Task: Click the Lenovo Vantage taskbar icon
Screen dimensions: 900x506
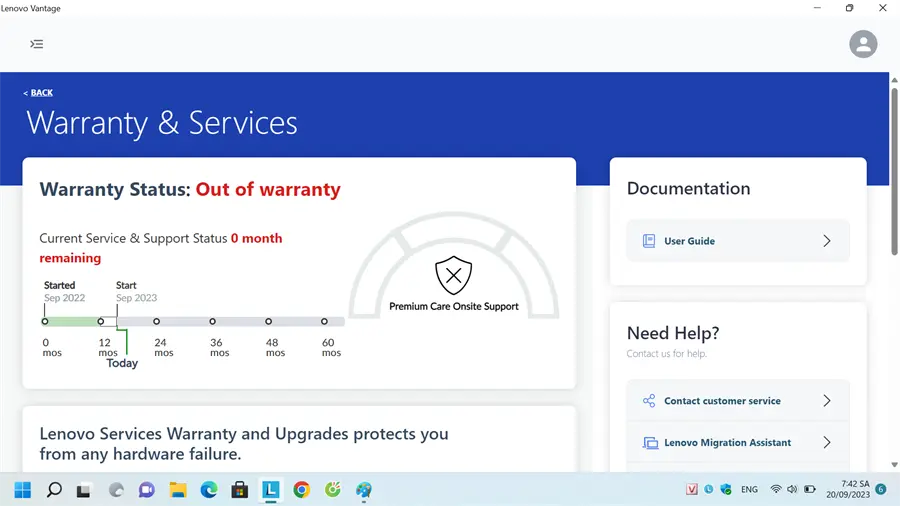Action: [x=270, y=489]
